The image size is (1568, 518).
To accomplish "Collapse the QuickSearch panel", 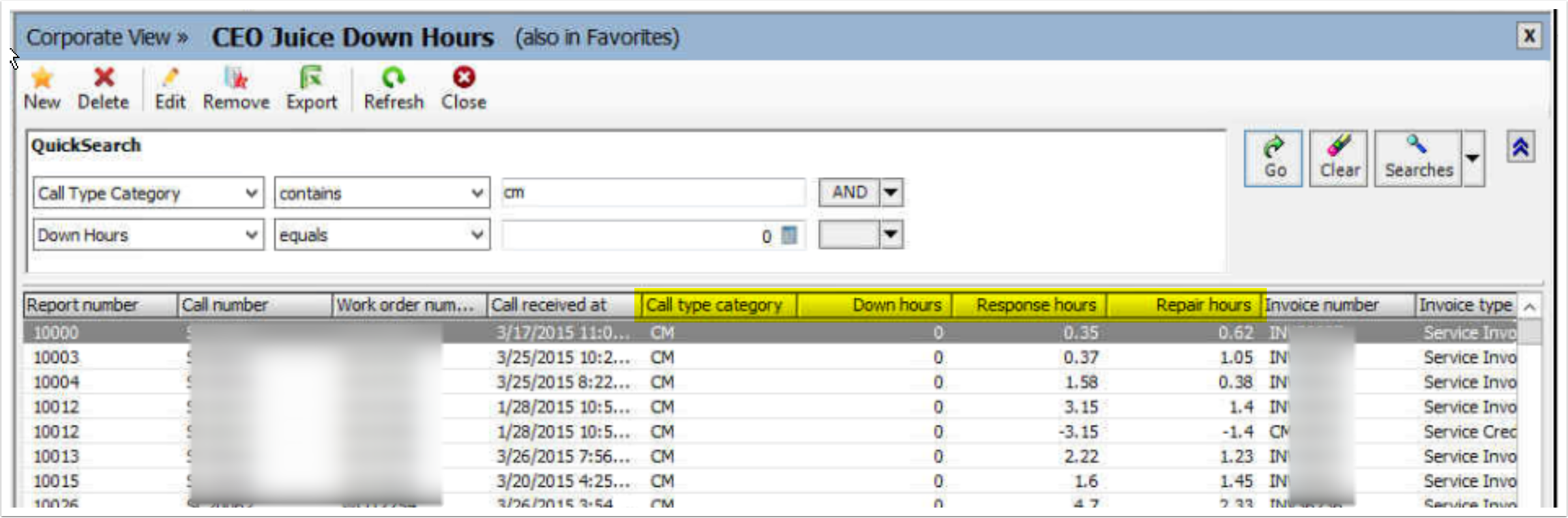I will pyautogui.click(x=1520, y=147).
